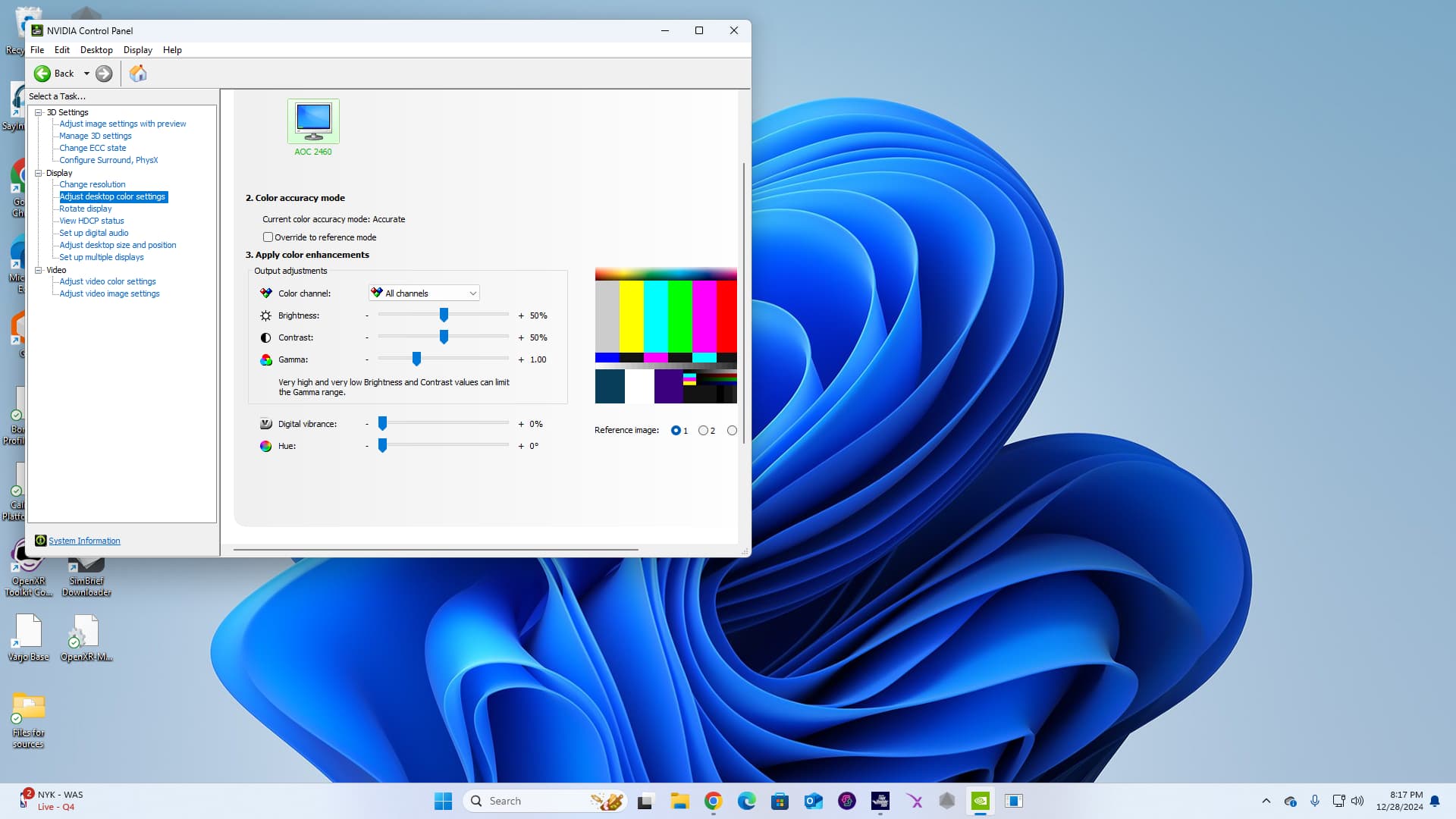Click the Digital vibrance slider thumb
The width and height of the screenshot is (1456, 819).
[382, 423]
